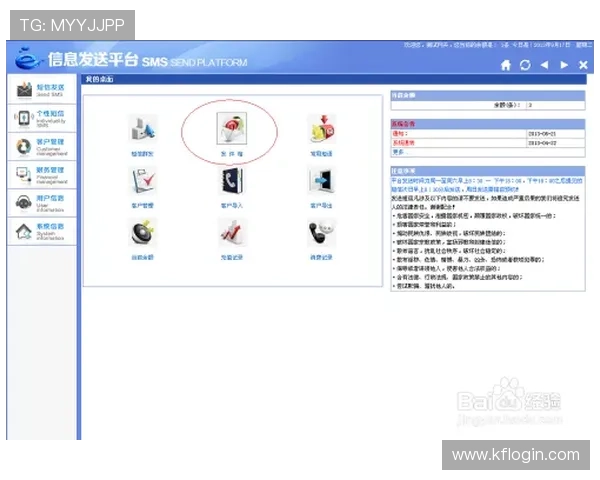This screenshot has width=600, height=480.
Task: Open the outbox envelope icon inside red circle
Action: pos(232,129)
